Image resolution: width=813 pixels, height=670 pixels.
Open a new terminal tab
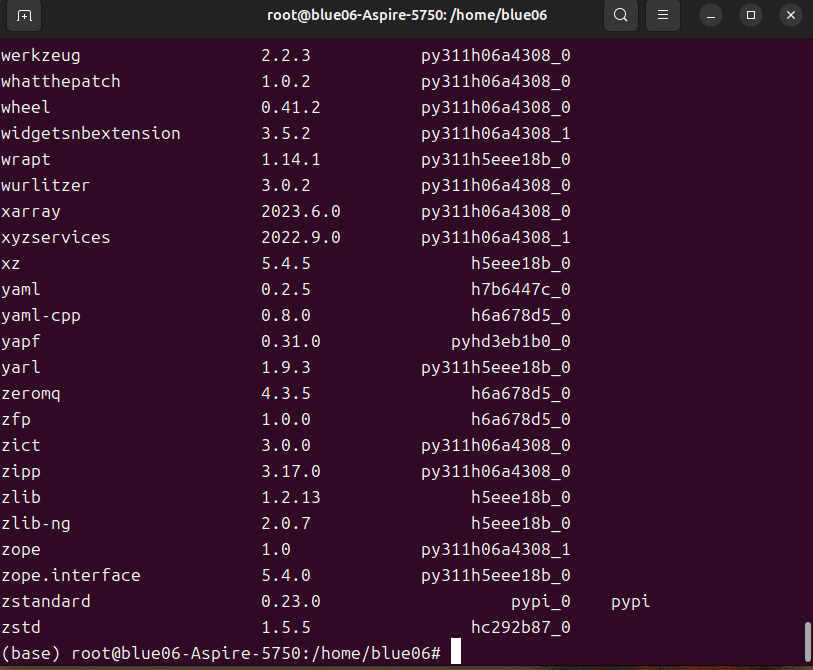point(23,16)
